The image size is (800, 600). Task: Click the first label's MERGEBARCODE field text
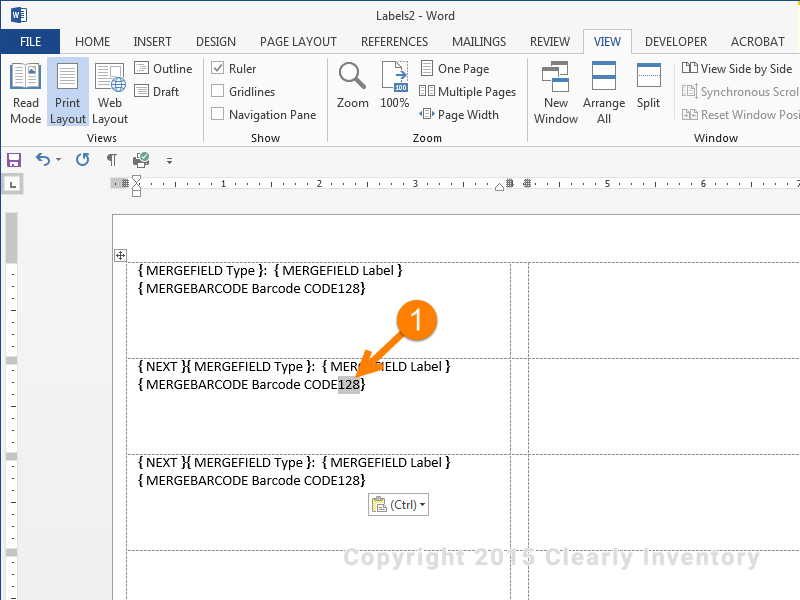pyautogui.click(x=252, y=289)
